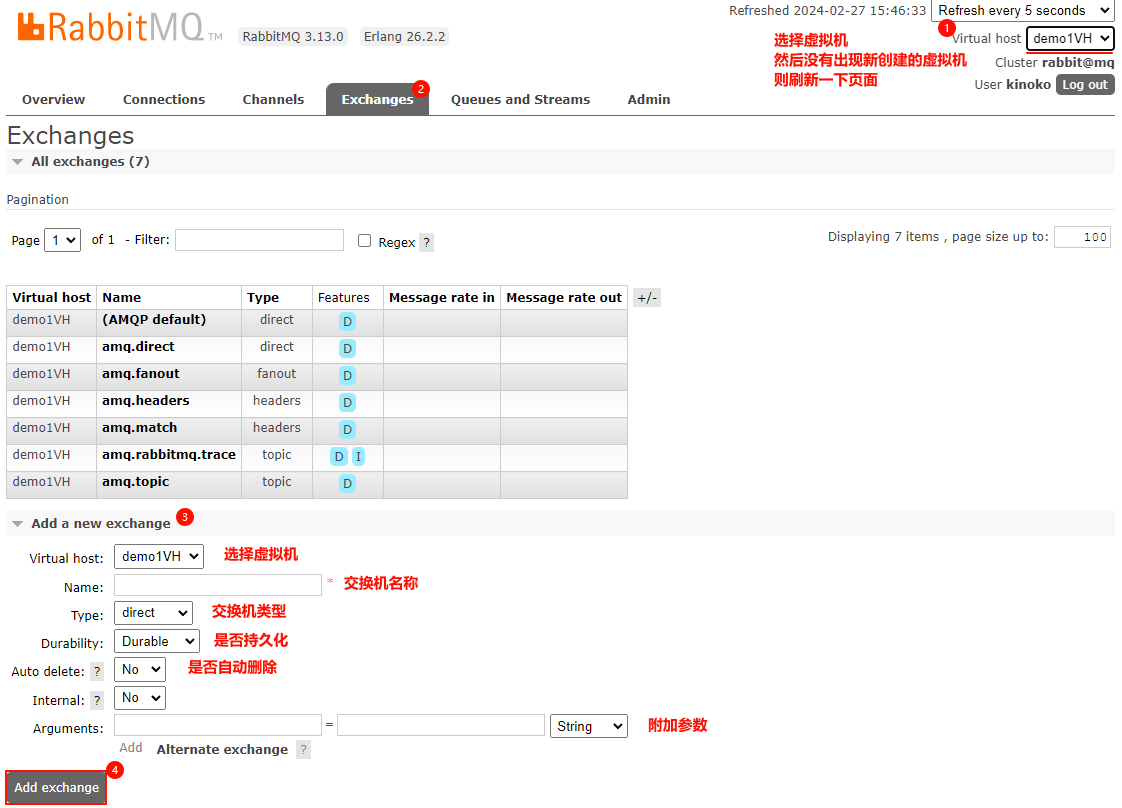Open the Regex help question mark

tap(426, 243)
